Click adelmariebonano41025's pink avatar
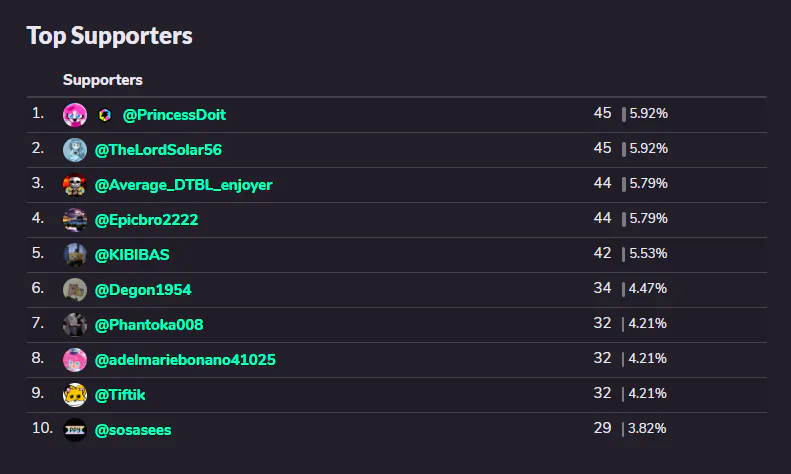This screenshot has width=791, height=474. [75, 360]
